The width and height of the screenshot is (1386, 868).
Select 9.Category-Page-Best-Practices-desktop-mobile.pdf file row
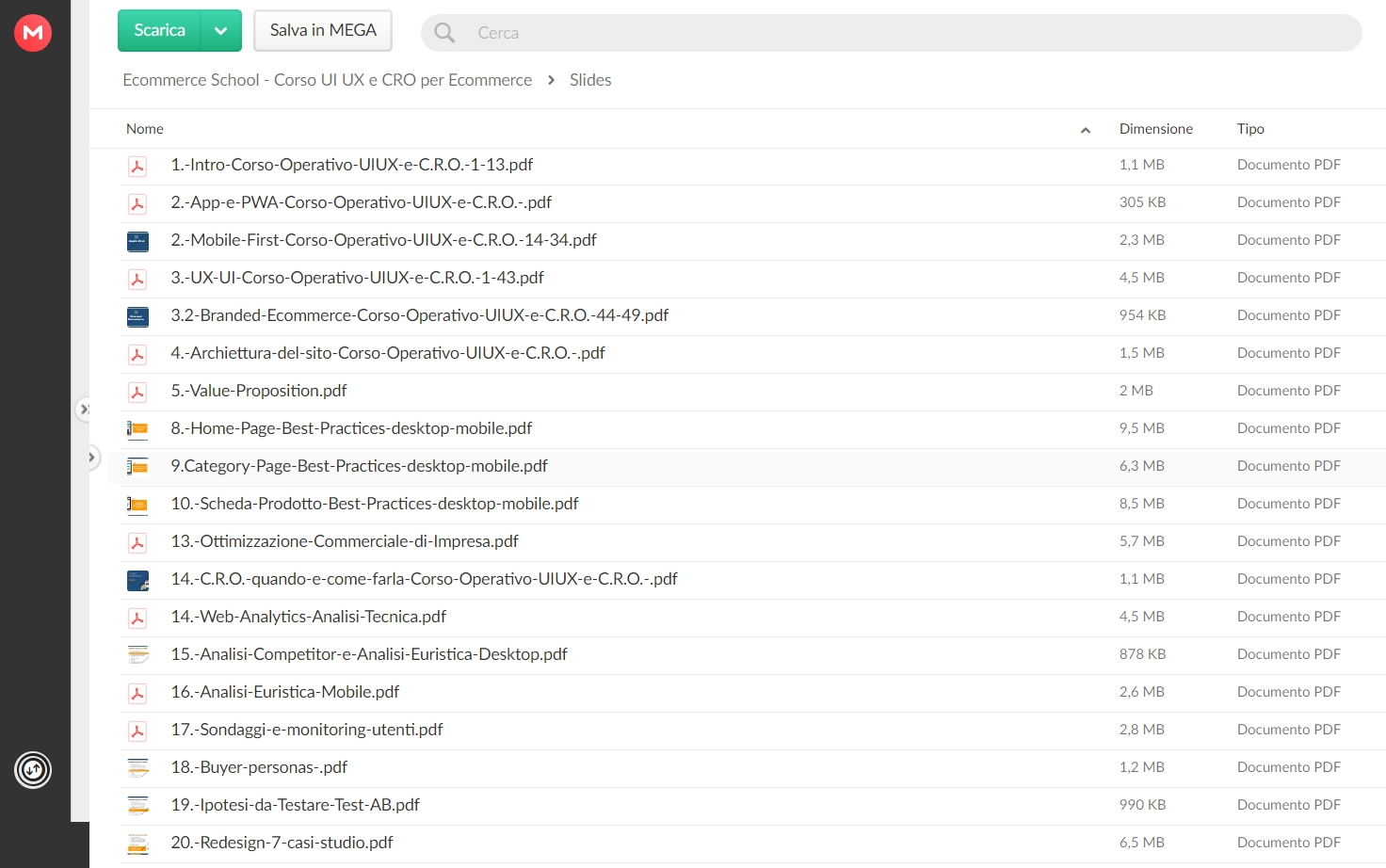(746, 467)
